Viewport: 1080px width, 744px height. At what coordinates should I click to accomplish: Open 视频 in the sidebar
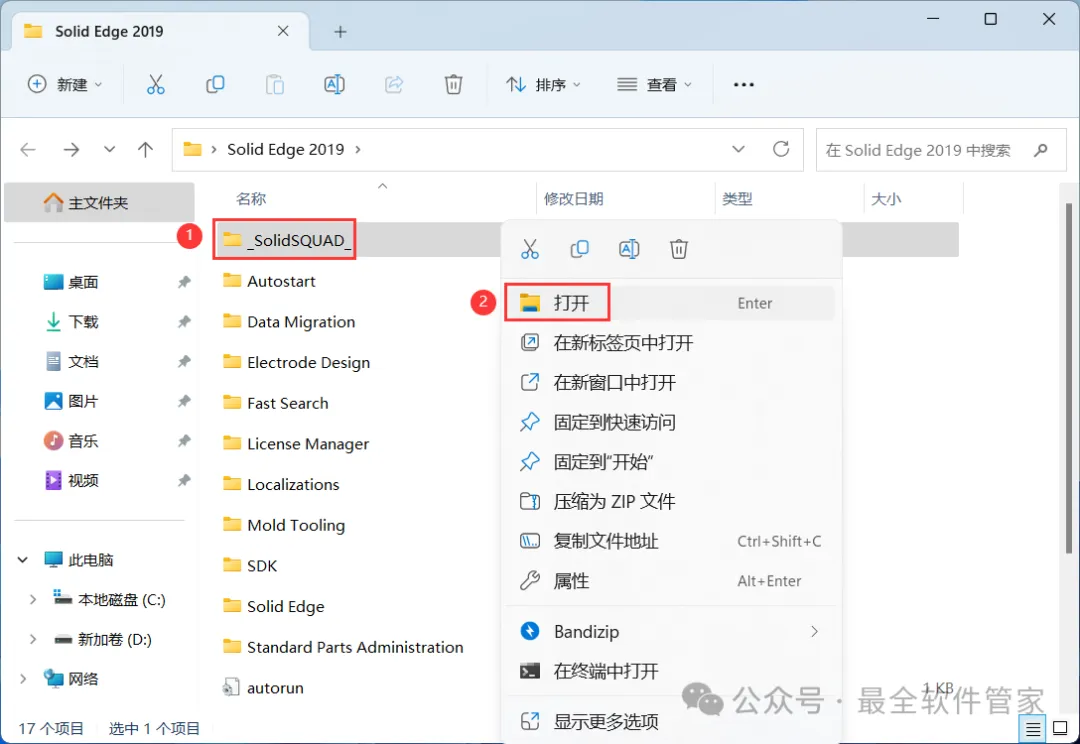[83, 481]
